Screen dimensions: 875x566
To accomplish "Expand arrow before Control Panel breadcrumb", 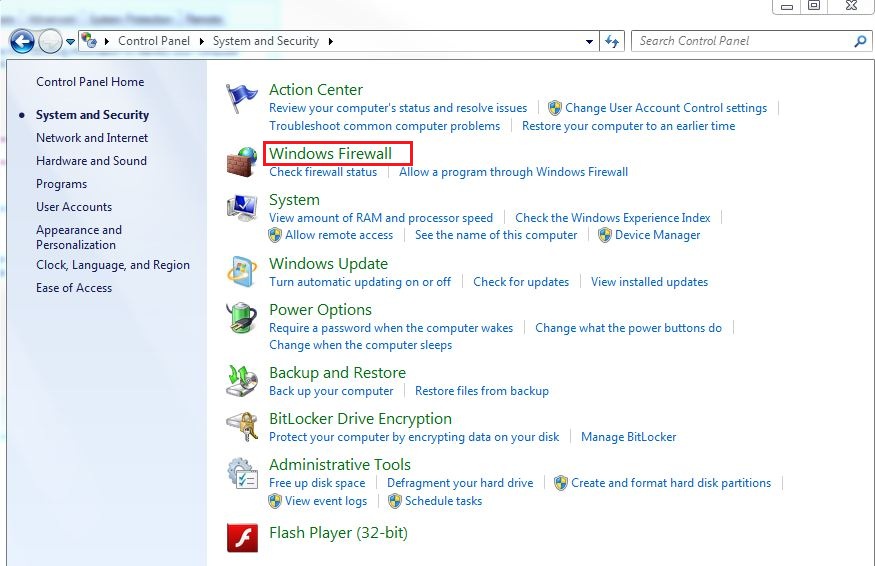I will [x=107, y=41].
